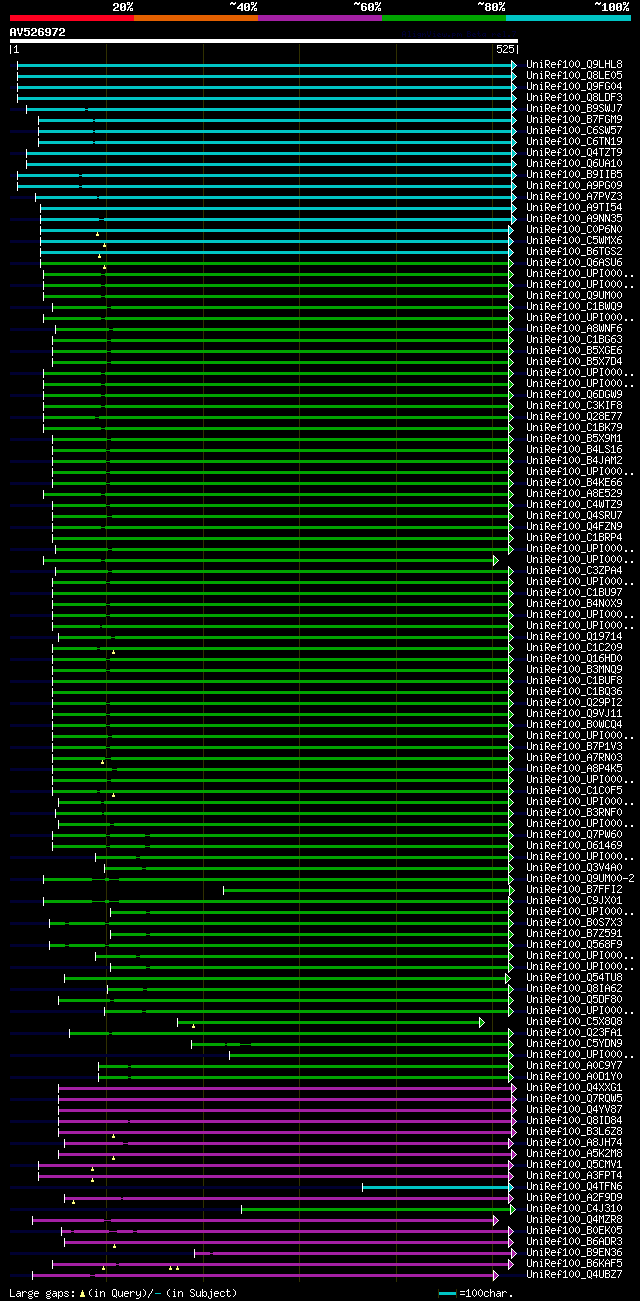This screenshot has width=640, height=1301.
Task: Click hit label UniRef100_A8P4K5
Action: (x=574, y=769)
